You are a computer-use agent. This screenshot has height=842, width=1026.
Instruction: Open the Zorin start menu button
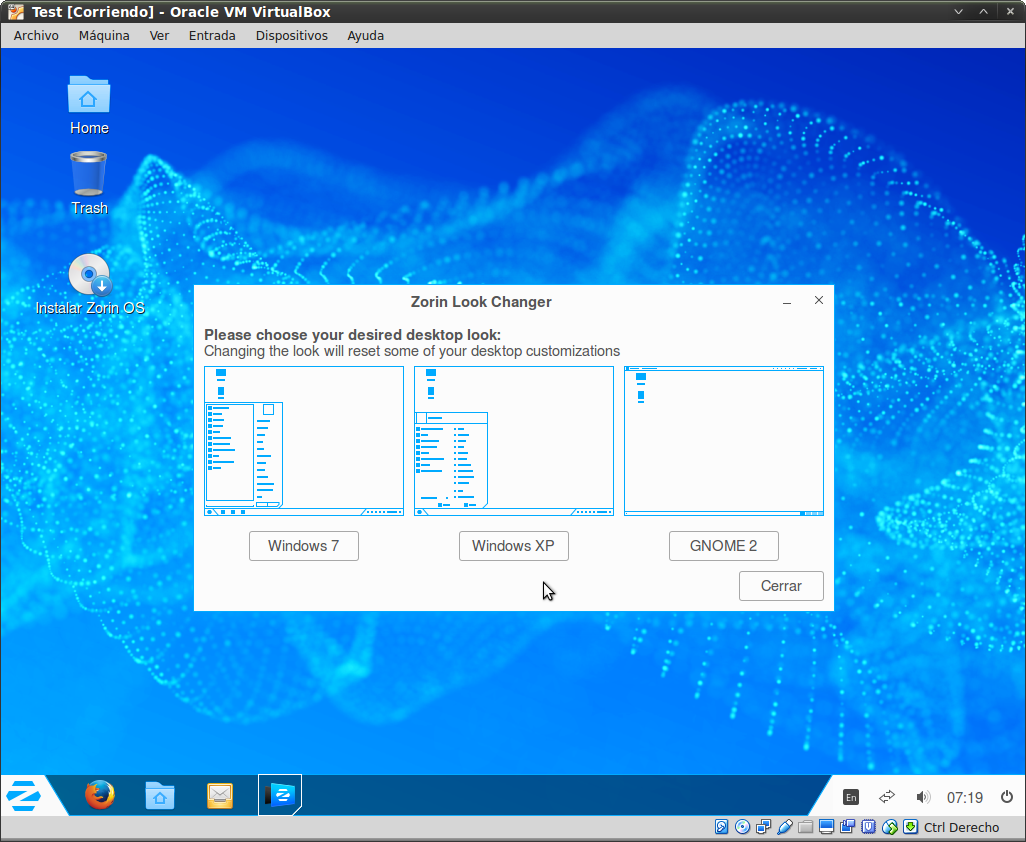coord(24,796)
